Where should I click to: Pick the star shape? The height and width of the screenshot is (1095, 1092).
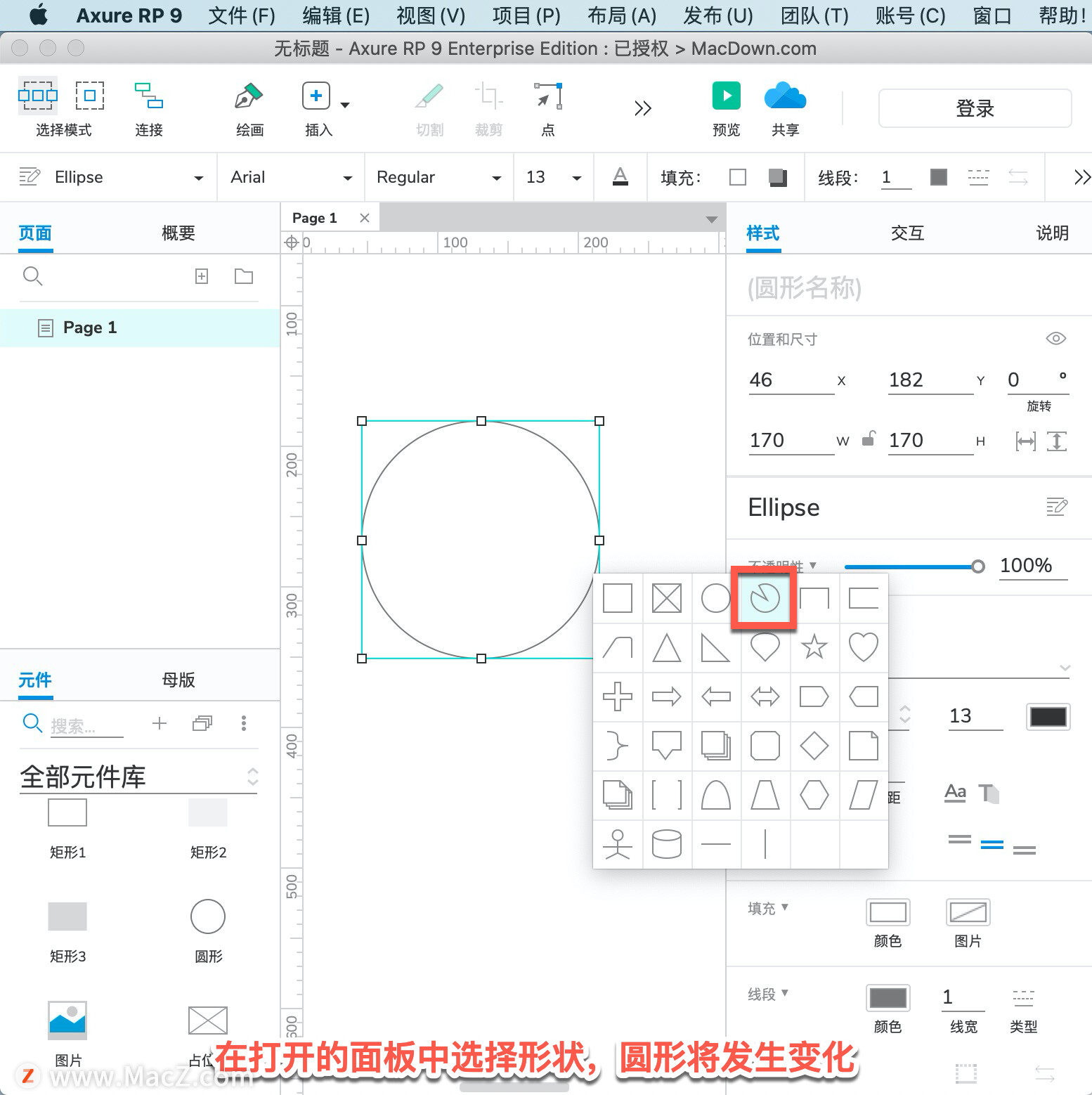point(814,647)
